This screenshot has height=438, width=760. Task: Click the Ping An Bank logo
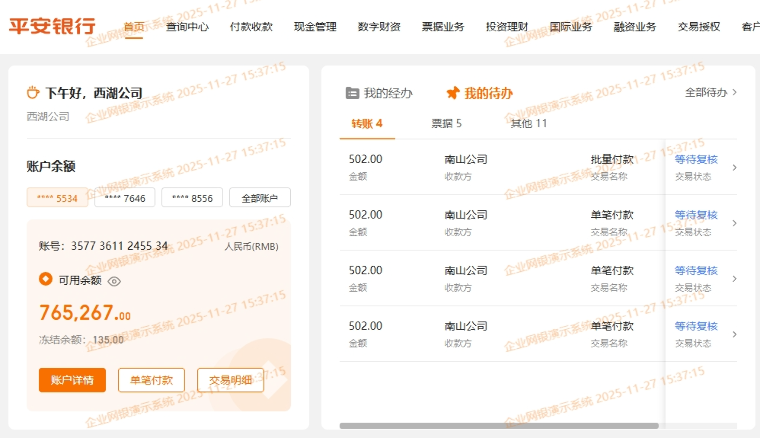coord(52,26)
